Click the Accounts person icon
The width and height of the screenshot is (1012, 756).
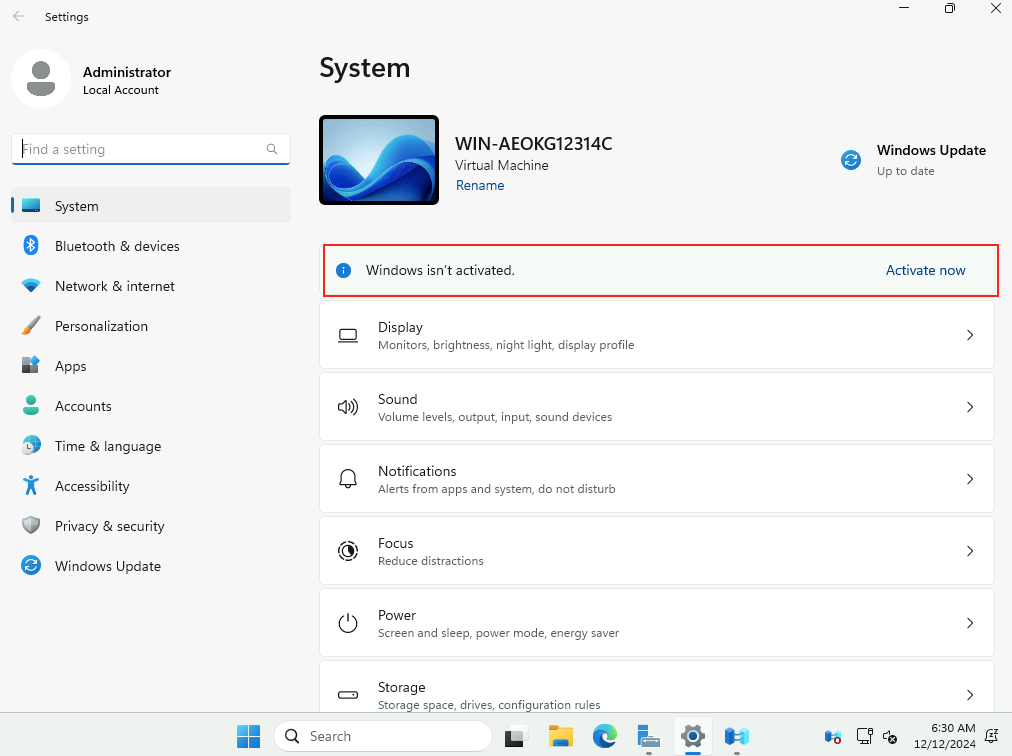31,405
